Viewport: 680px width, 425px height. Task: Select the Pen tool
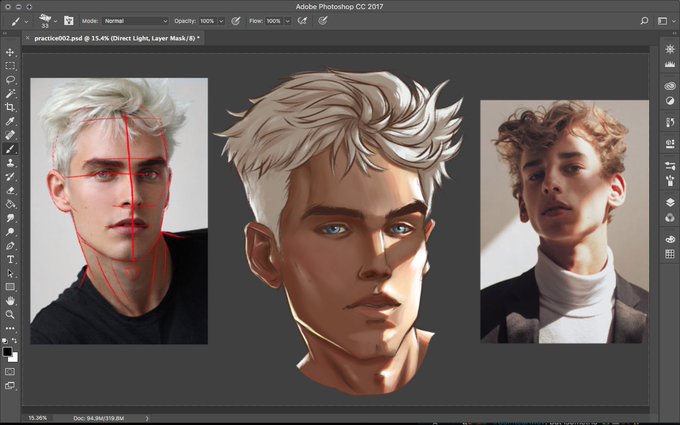[x=10, y=246]
